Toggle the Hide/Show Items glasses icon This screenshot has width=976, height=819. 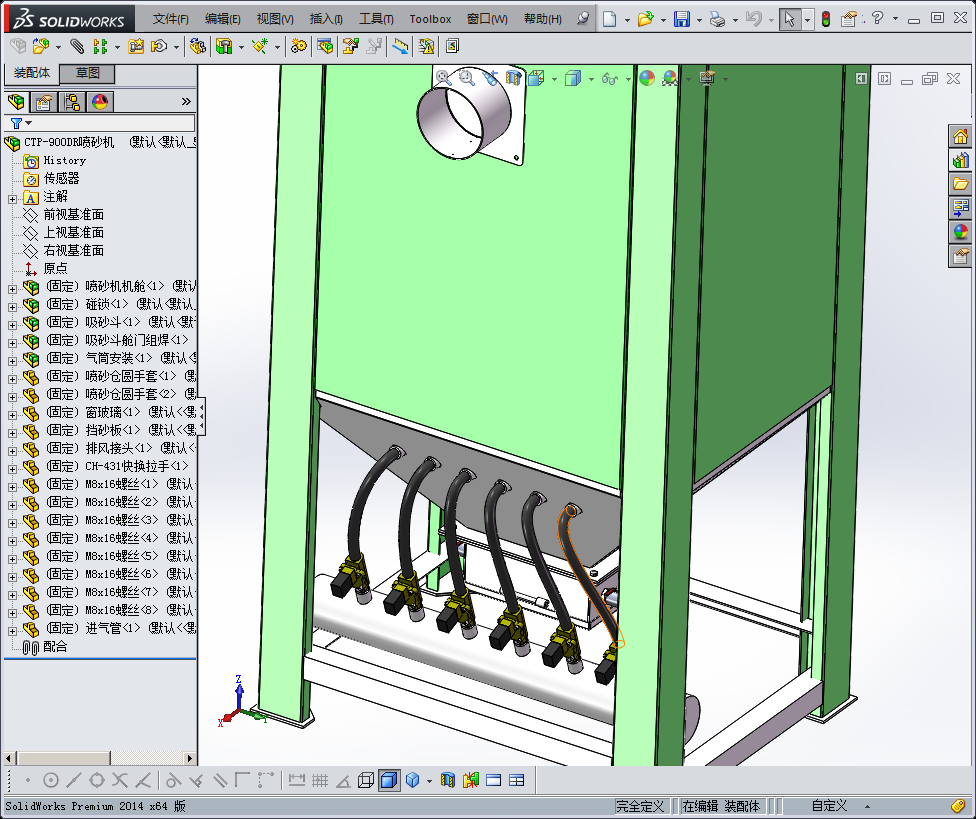pyautogui.click(x=608, y=78)
